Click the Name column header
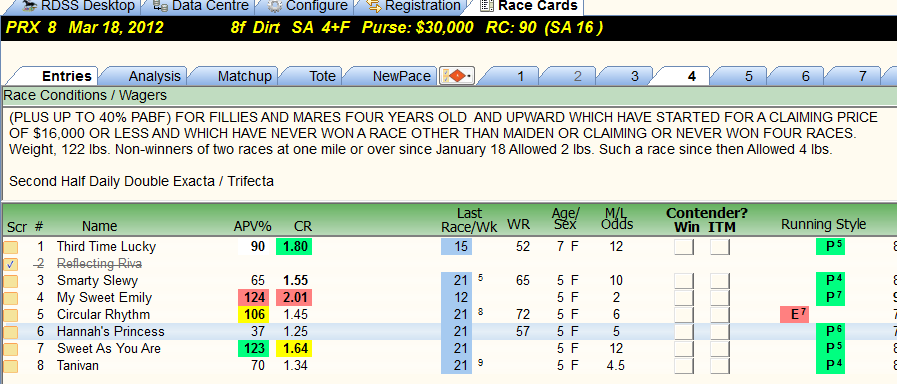 99,226
